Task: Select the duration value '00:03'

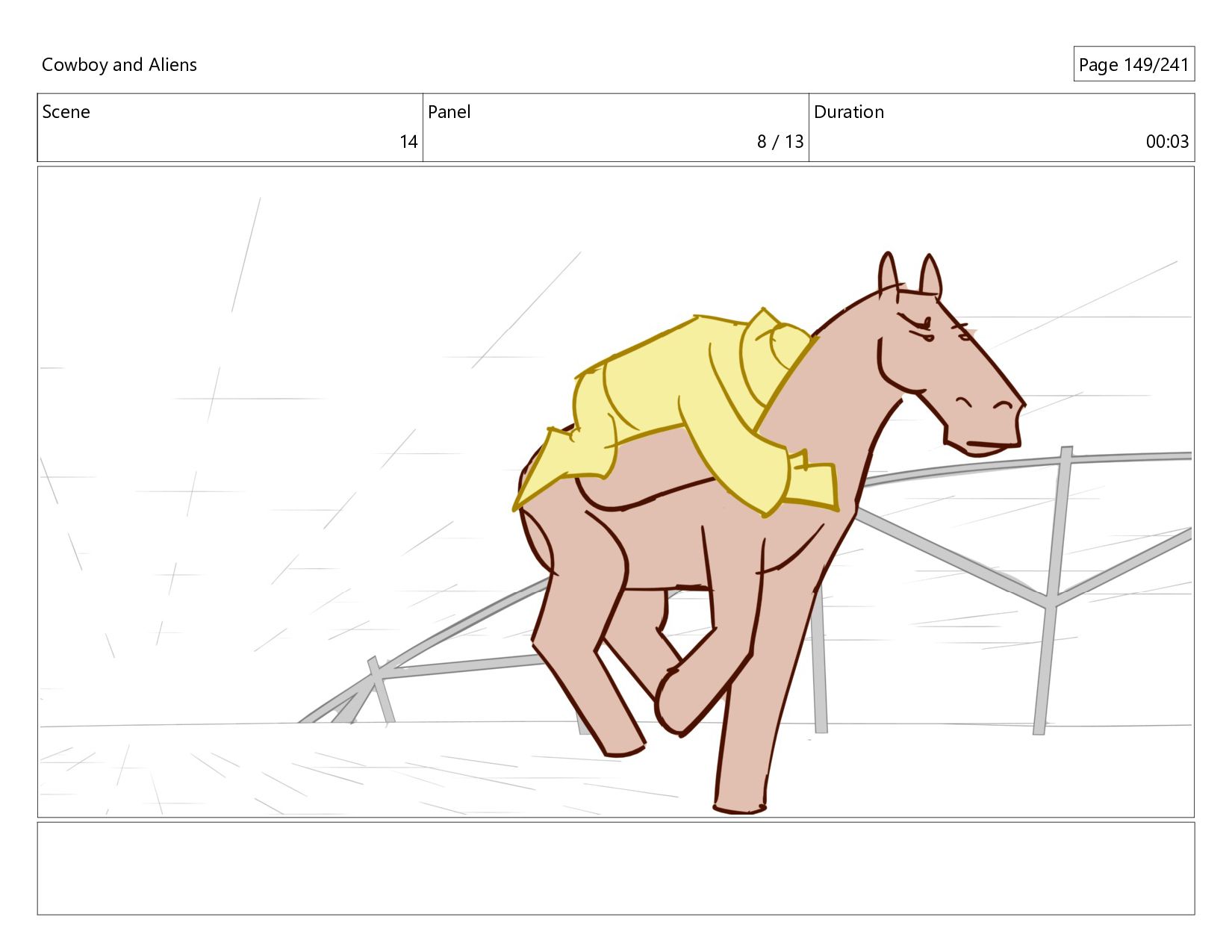Action: [x=1167, y=142]
